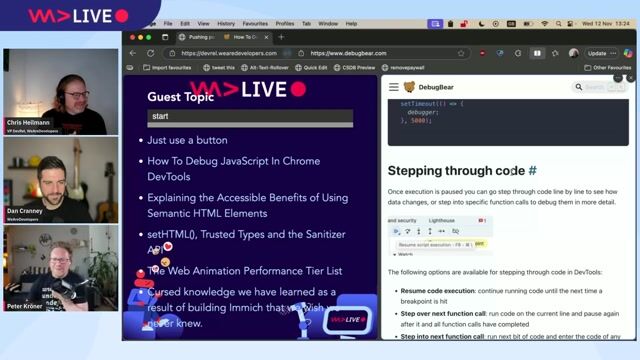
Task: Open 'Just use a button' topic
Action: 187,140
